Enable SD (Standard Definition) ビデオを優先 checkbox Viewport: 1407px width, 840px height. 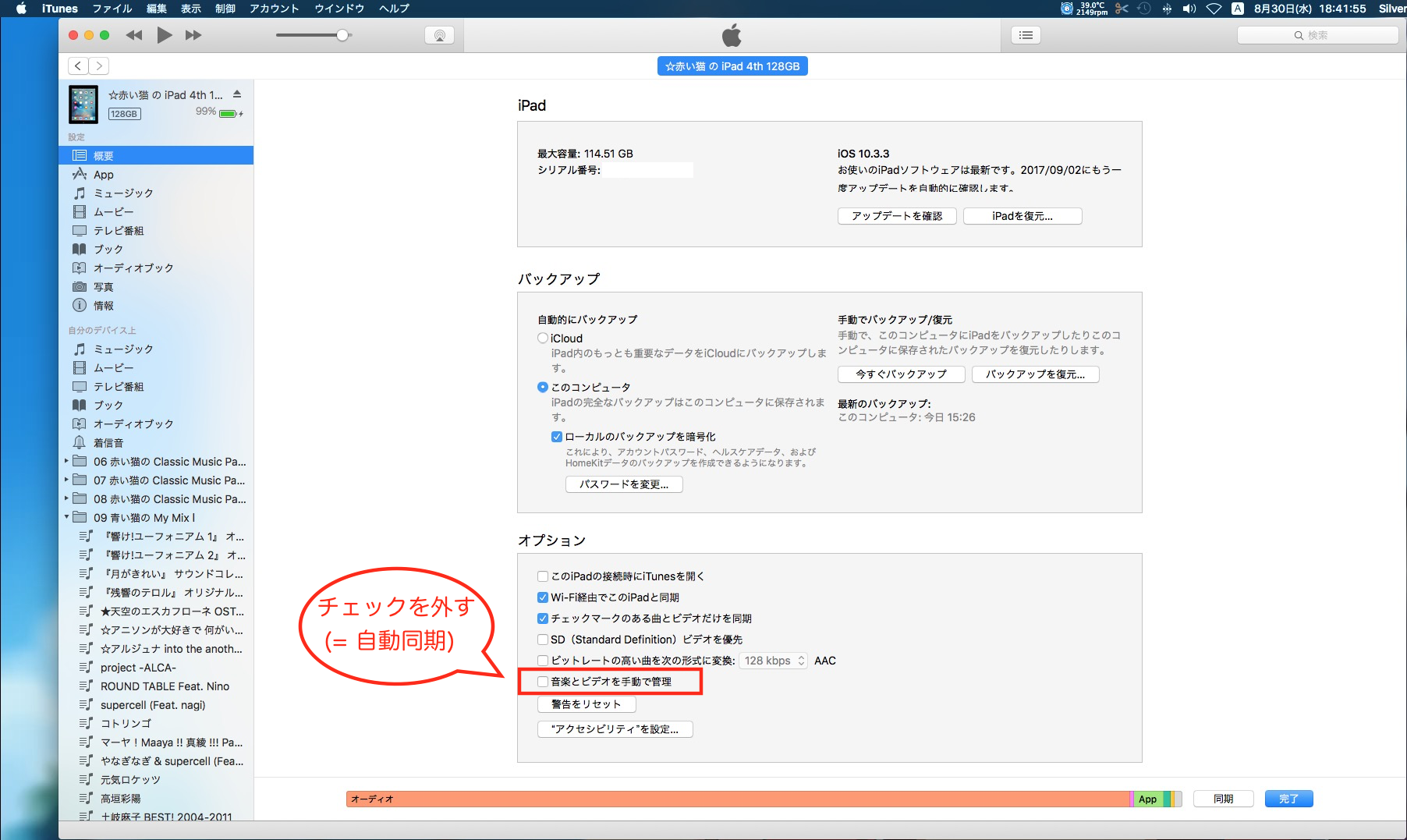coord(543,640)
